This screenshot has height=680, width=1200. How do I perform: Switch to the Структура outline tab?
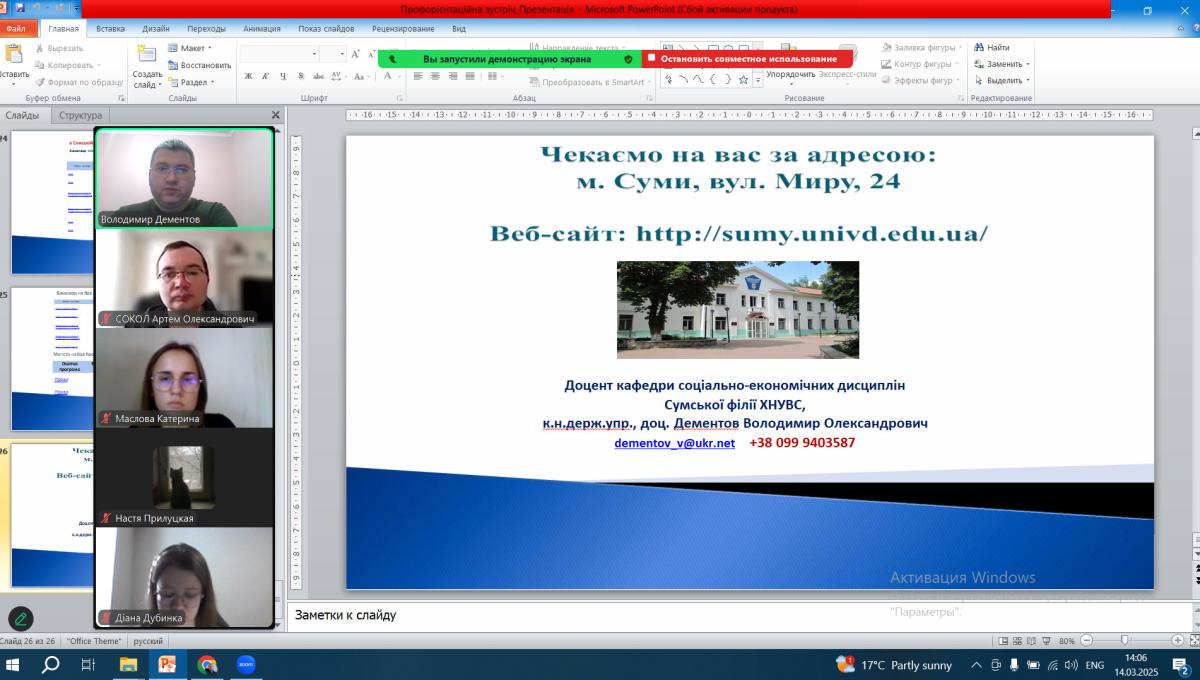click(x=80, y=115)
